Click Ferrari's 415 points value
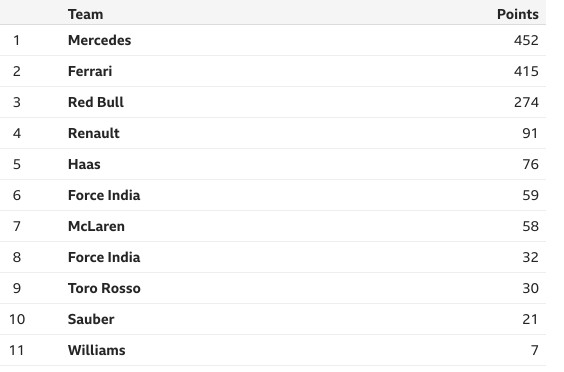 pos(526,71)
